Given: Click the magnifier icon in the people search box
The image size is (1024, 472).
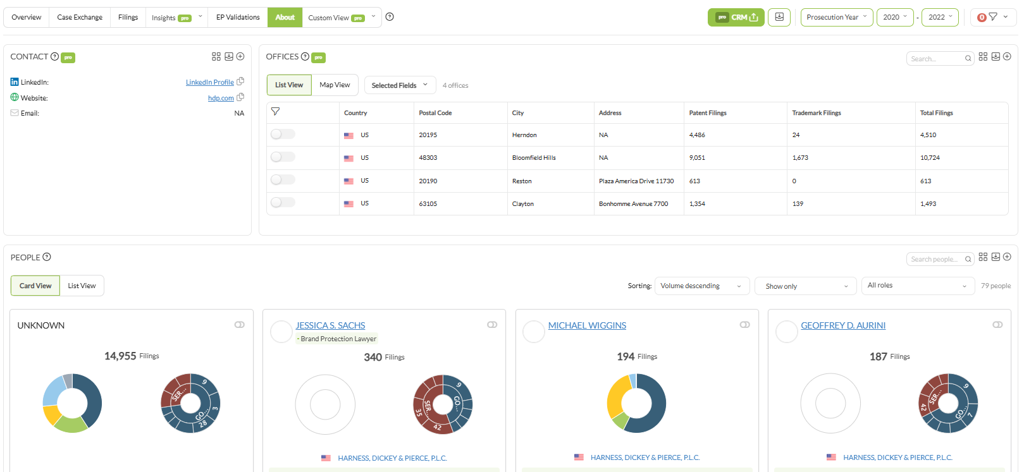Looking at the screenshot, I should coord(968,259).
